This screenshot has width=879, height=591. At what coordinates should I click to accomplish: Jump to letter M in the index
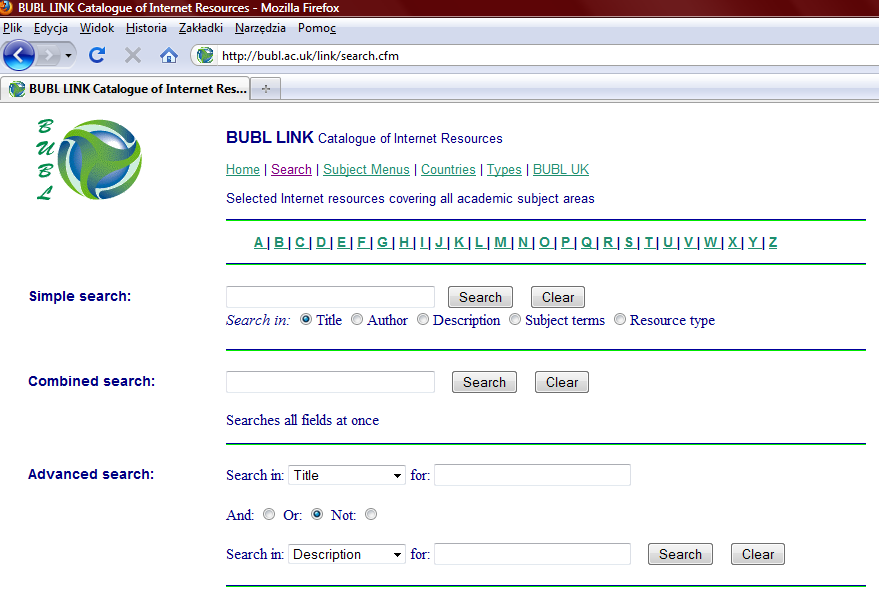click(501, 242)
